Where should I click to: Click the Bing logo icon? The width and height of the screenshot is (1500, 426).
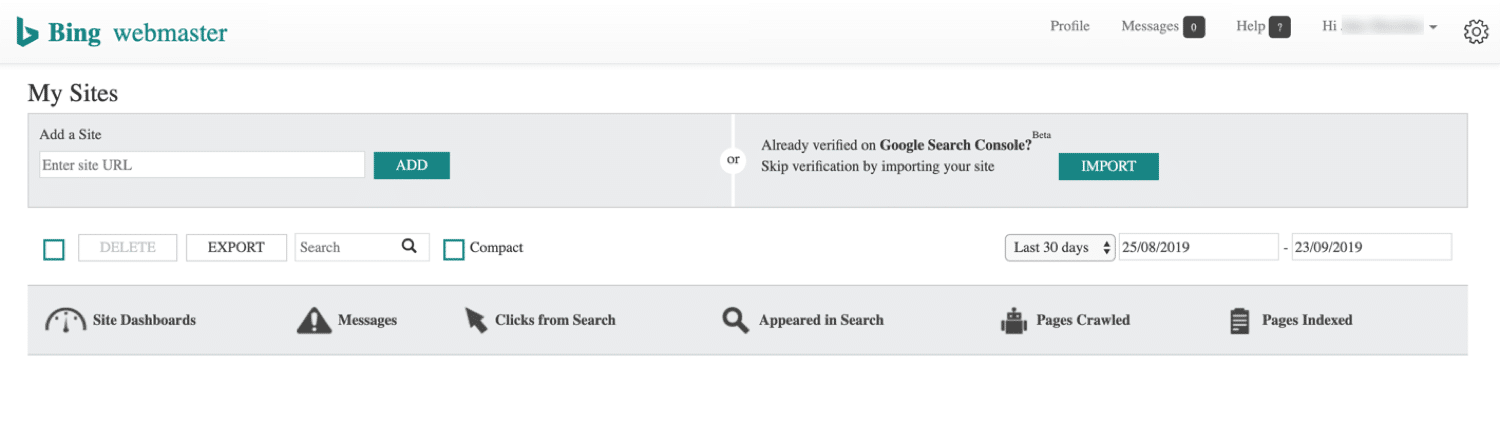click(27, 32)
